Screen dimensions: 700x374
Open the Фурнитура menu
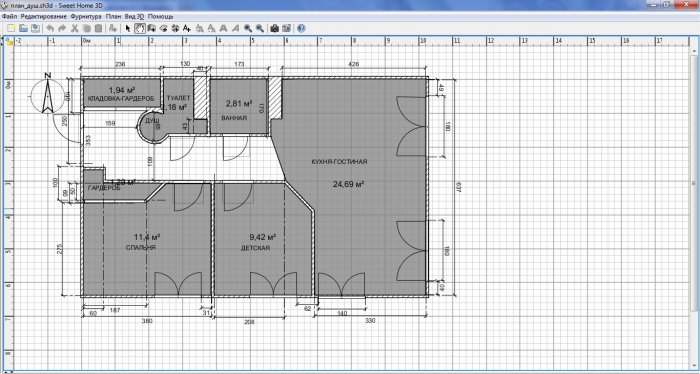pos(86,17)
